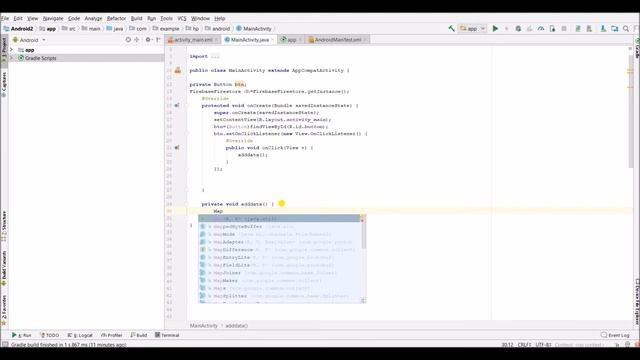The width and height of the screenshot is (640, 360).
Task: Click the yellow lightbulb intention icon
Action: point(282,203)
